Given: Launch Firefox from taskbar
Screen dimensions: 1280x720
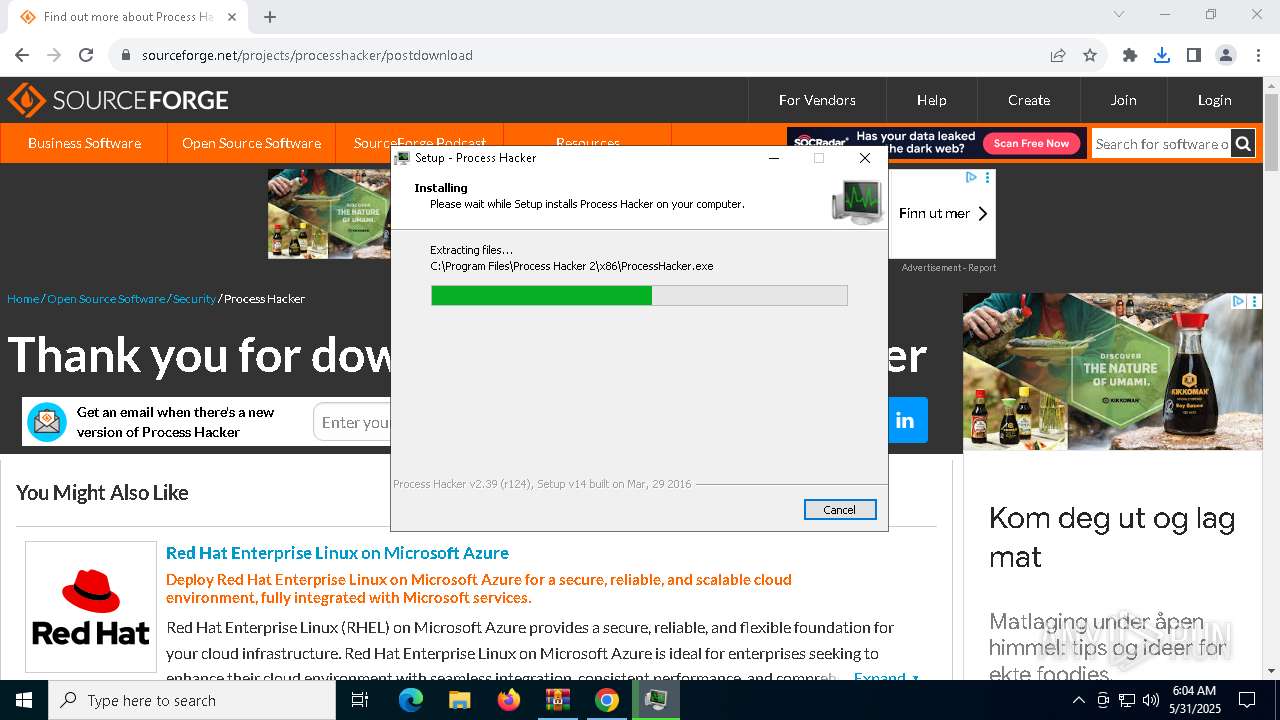Looking at the screenshot, I should (x=508, y=700).
